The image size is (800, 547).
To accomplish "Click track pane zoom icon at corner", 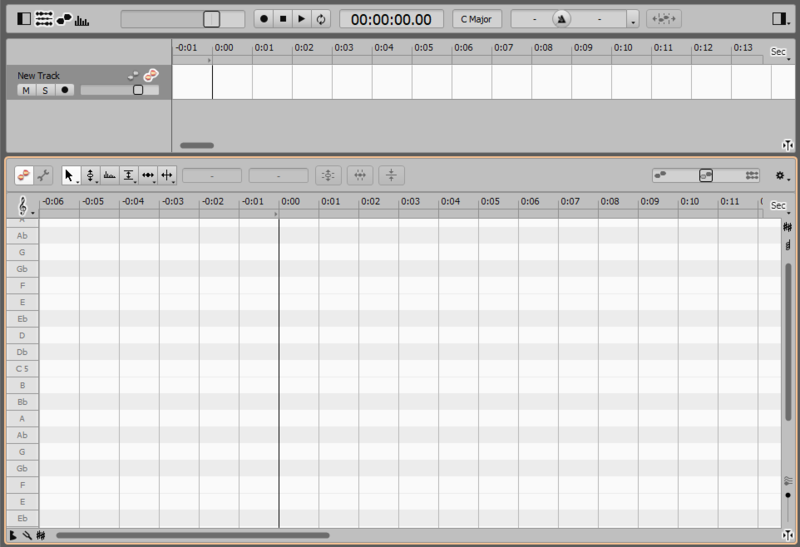I will pyautogui.click(x=787, y=145).
